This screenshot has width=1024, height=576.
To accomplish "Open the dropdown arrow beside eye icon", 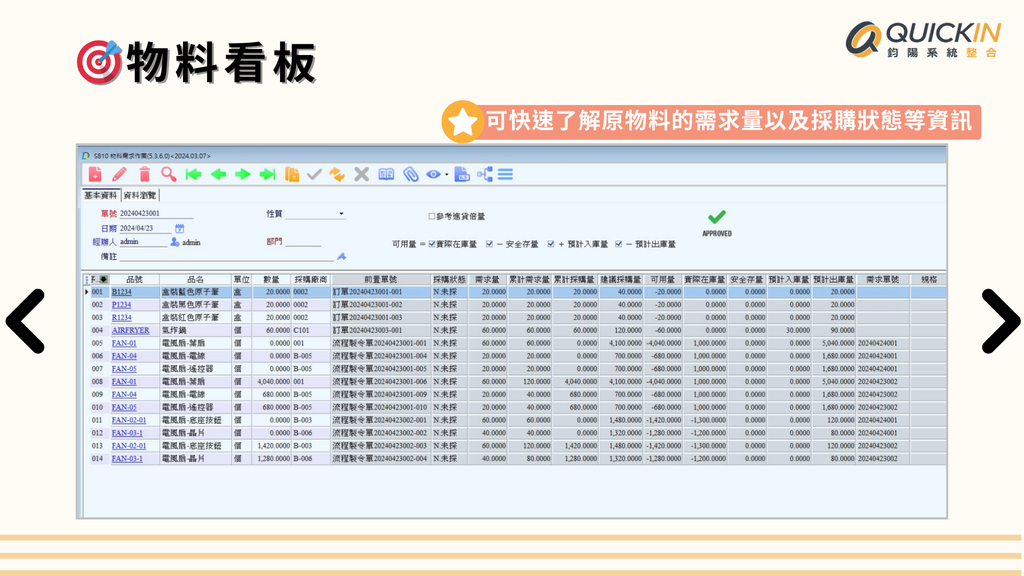I will pos(447,175).
